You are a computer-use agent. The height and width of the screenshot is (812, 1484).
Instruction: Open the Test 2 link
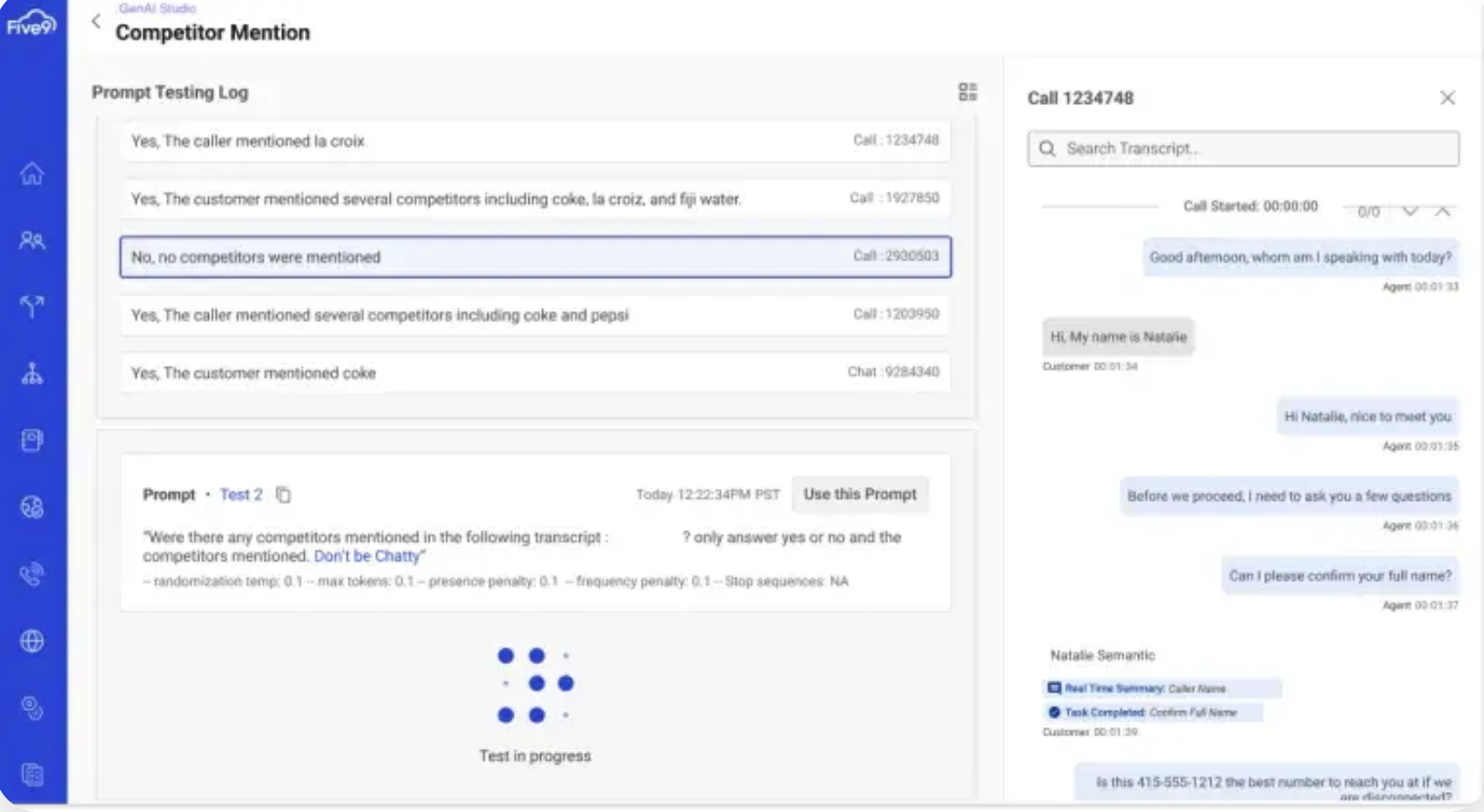(241, 494)
